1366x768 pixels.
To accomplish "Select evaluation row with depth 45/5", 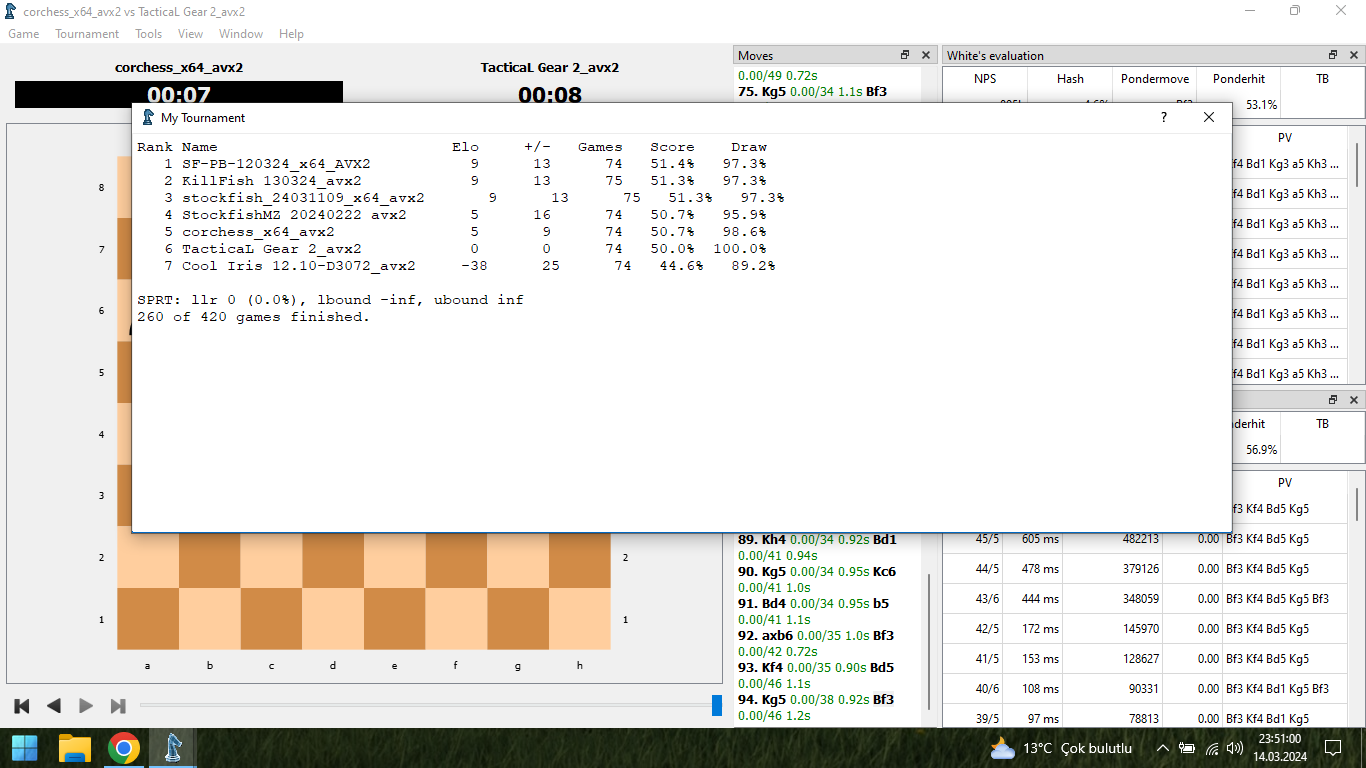I will (1146, 539).
